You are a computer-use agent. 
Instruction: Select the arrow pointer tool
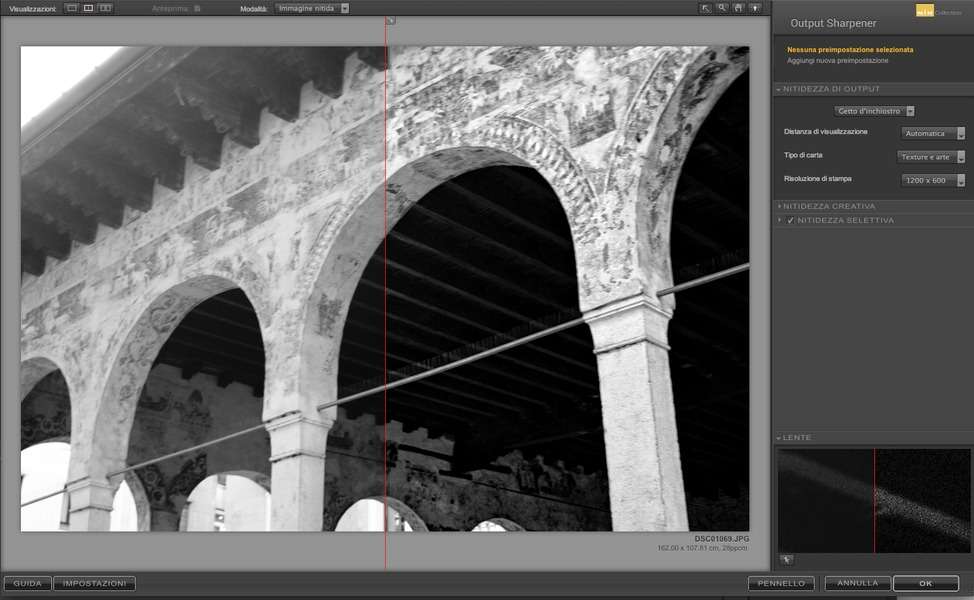(x=706, y=8)
